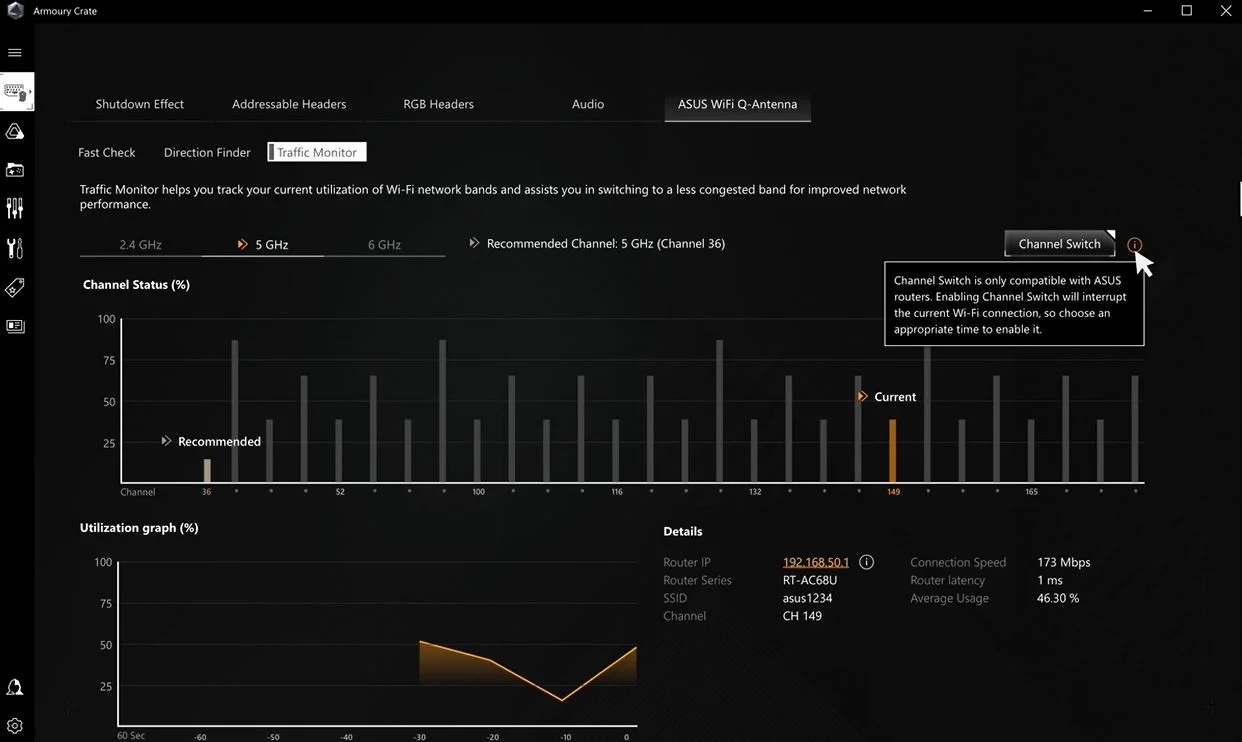
Task: Click channel label 100 on the axis
Action: click(478, 492)
